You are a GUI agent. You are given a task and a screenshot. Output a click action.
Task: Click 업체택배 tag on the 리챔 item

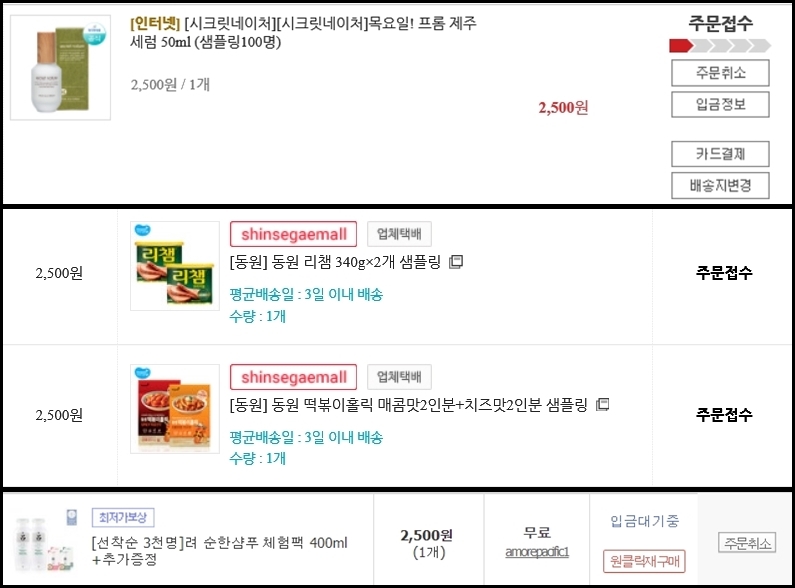click(399, 234)
